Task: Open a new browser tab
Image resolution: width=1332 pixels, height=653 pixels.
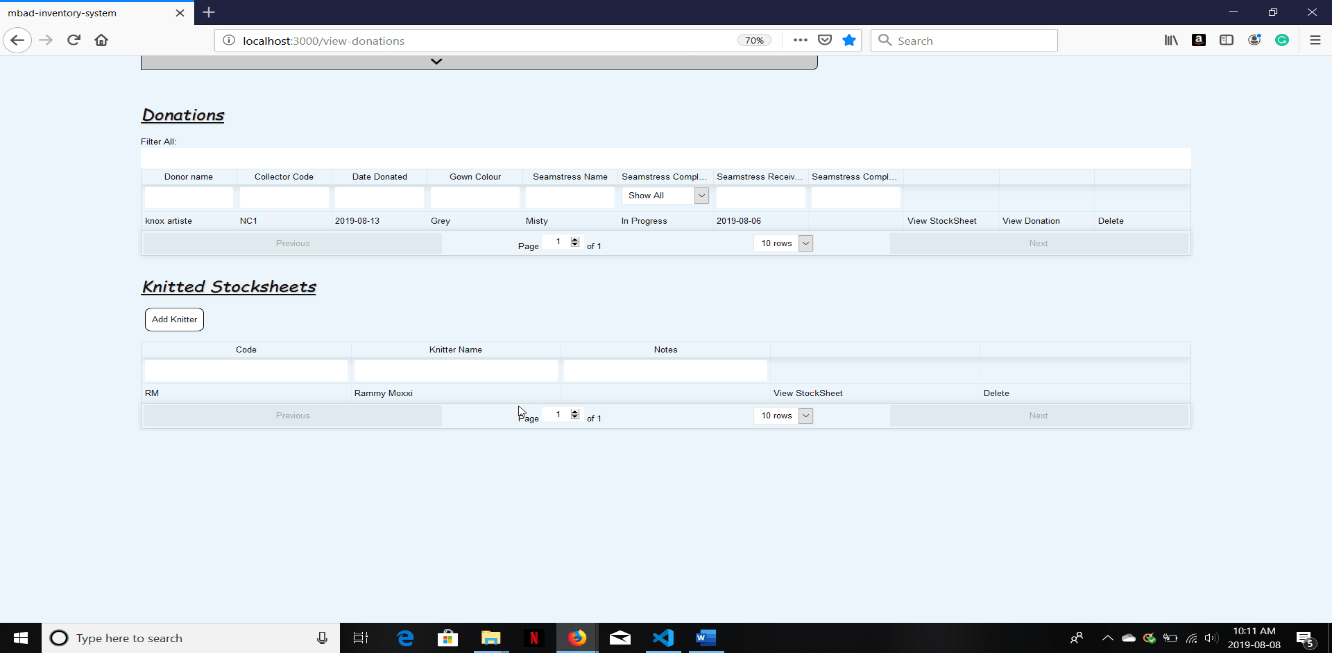Action: click(x=208, y=12)
